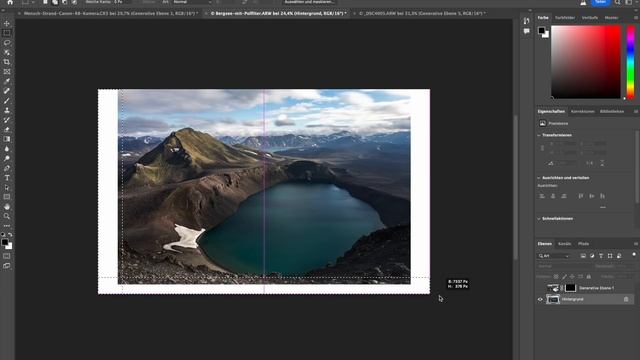Select the Brush tool
The height and width of the screenshot is (360, 640).
click(7, 100)
